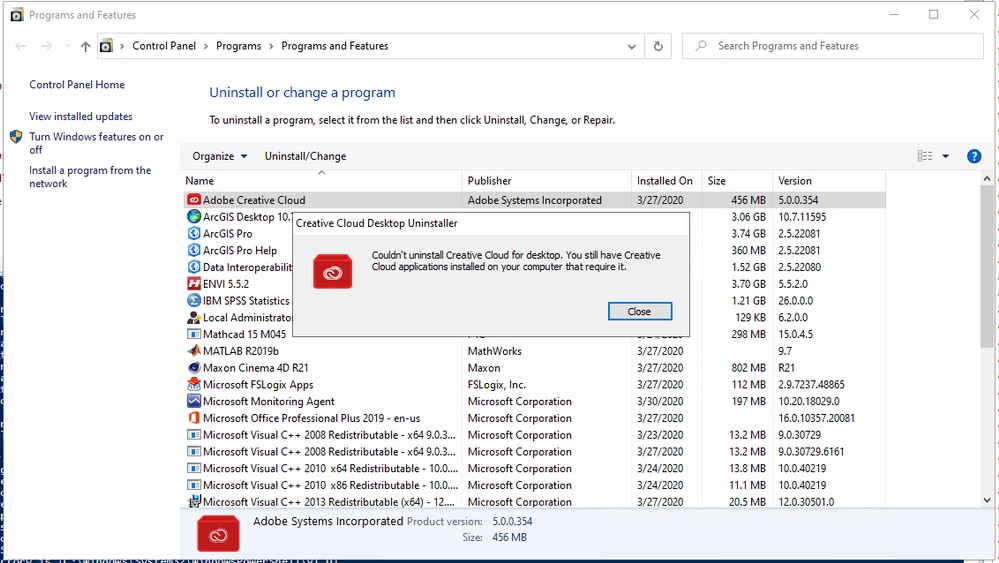The height and width of the screenshot is (563, 999).
Task: Click the 3/30/2020 installed date cell
Action: pos(660,401)
